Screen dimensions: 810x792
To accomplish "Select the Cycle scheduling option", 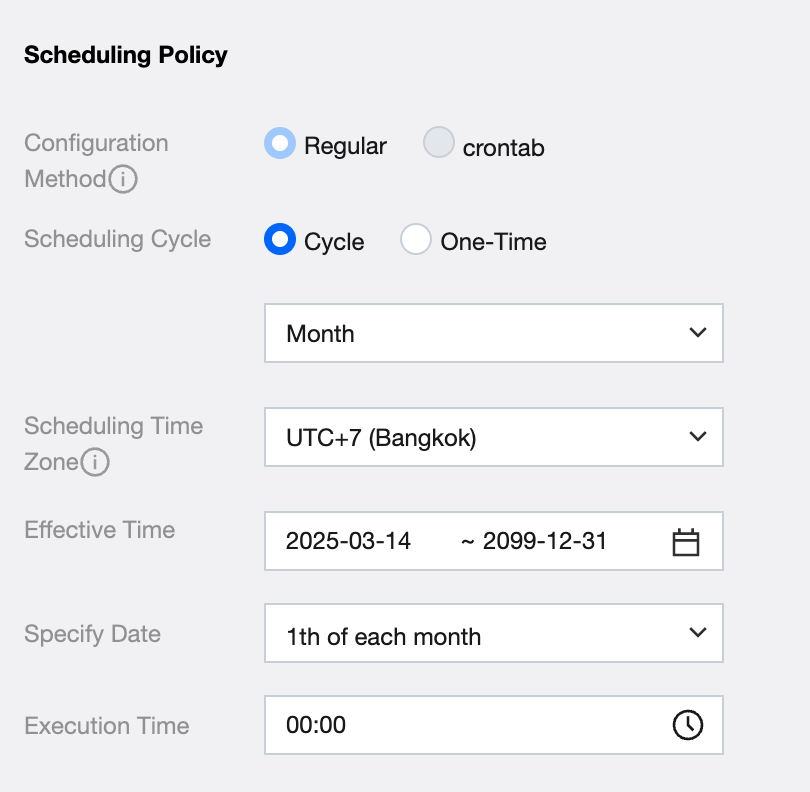I will click(280, 240).
